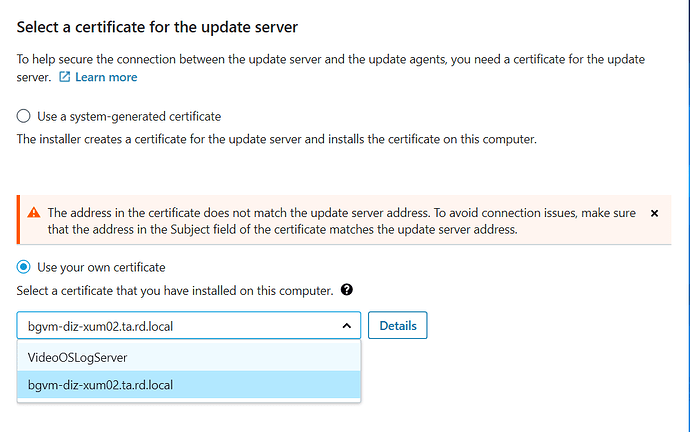
Task: Click the help question mark icon
Action: tap(347, 290)
